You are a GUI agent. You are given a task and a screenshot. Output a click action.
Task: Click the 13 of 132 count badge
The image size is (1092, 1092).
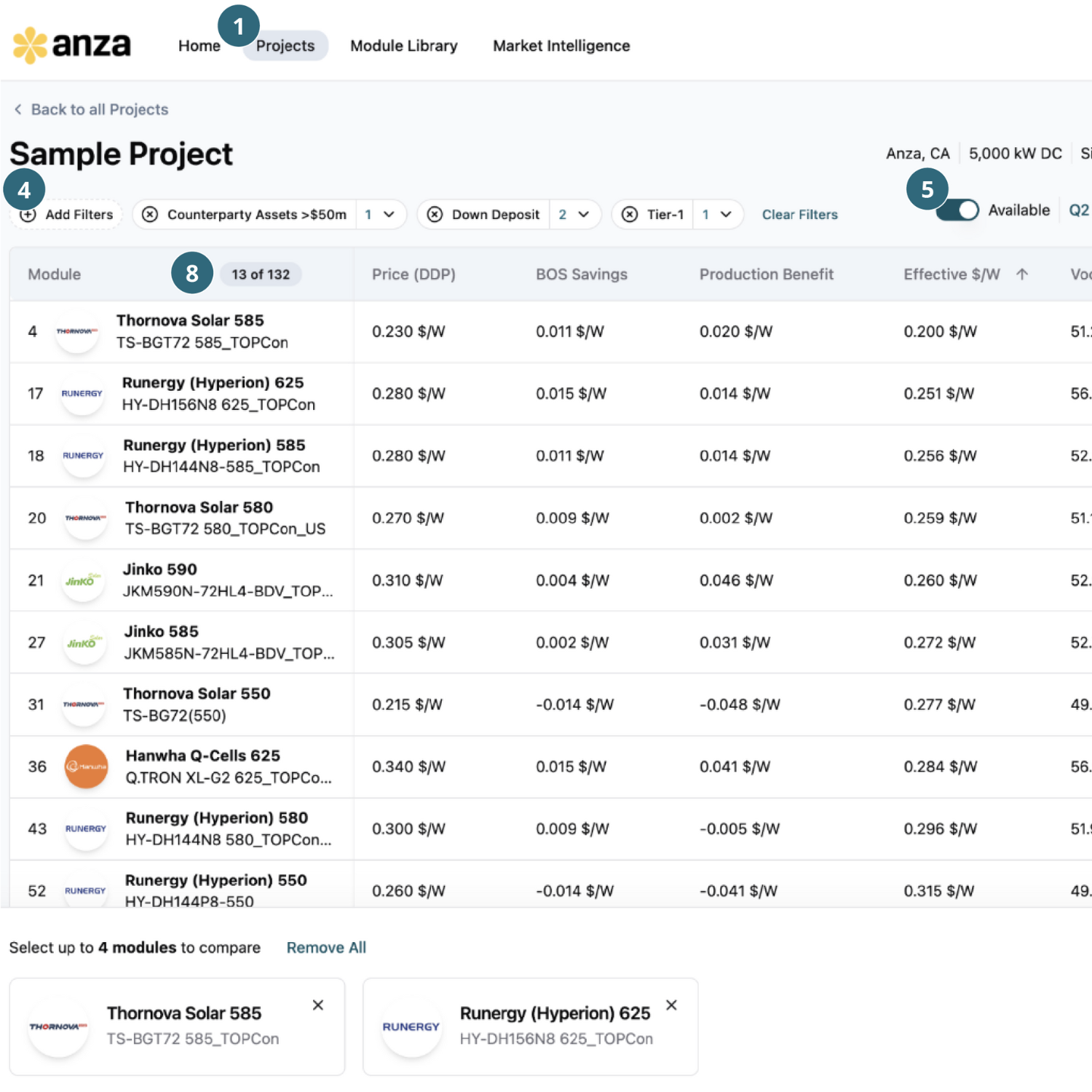[261, 274]
